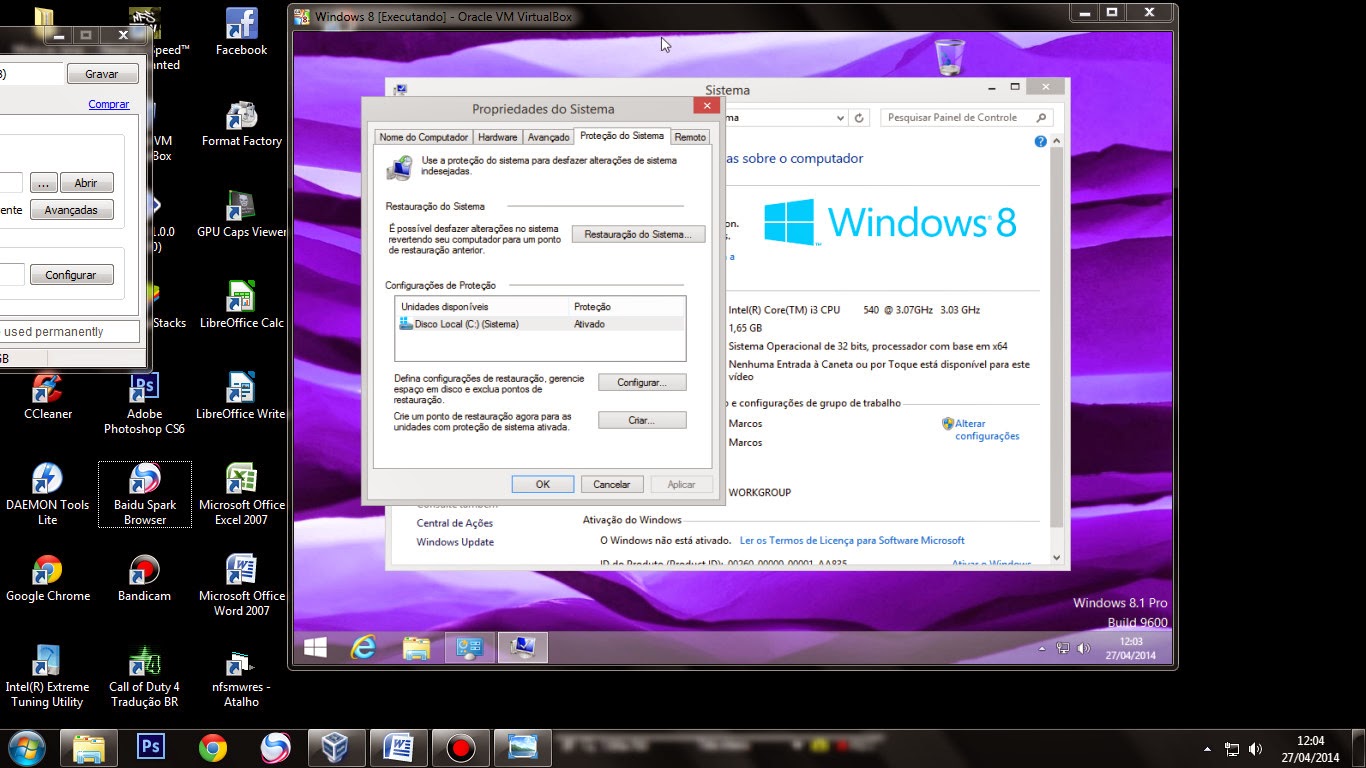This screenshot has height=768, width=1366.
Task: Open Alterar configurações link
Action: point(986,430)
